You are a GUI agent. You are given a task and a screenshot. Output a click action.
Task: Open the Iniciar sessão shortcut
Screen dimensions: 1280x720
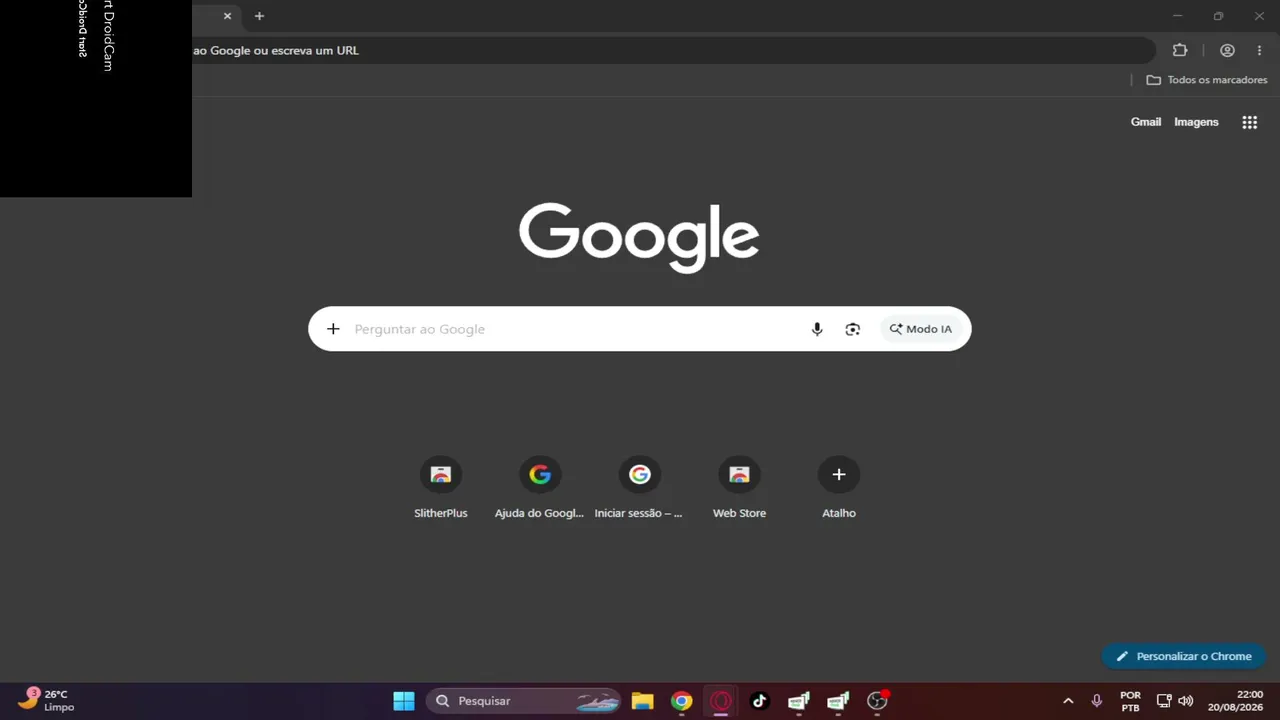click(639, 488)
